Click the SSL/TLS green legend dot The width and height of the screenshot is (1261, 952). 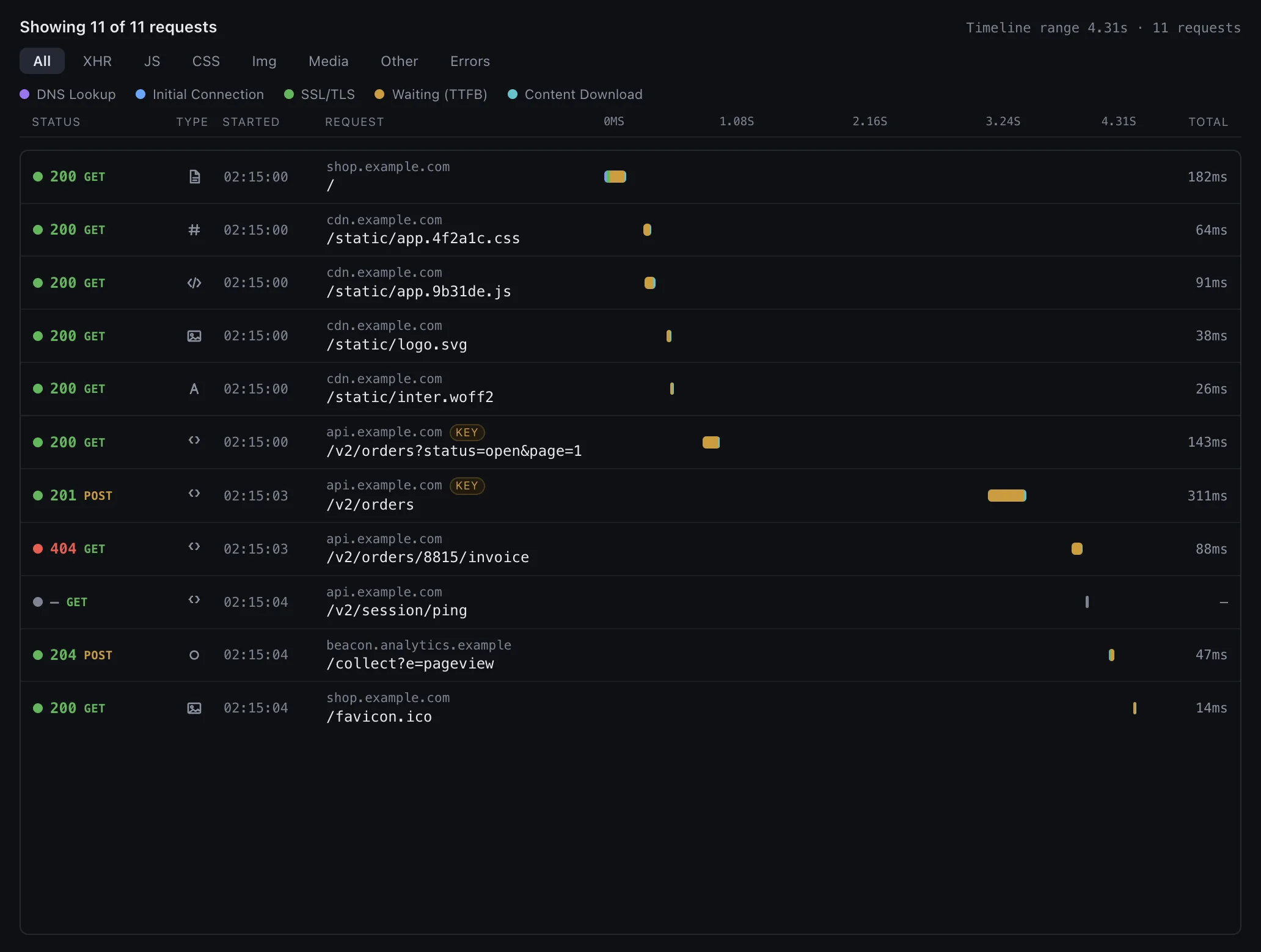point(289,94)
